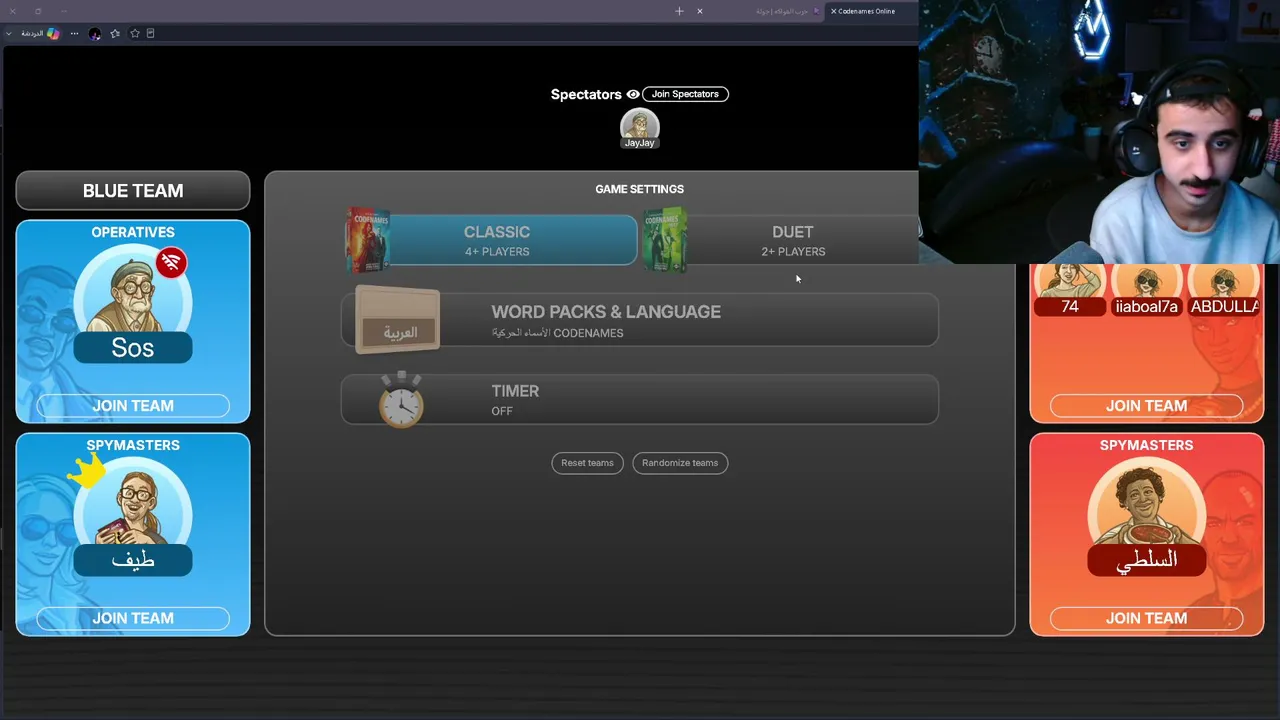Viewport: 1280px width, 720px height.
Task: Click the iiaboal7a name label
Action: (x=1146, y=307)
